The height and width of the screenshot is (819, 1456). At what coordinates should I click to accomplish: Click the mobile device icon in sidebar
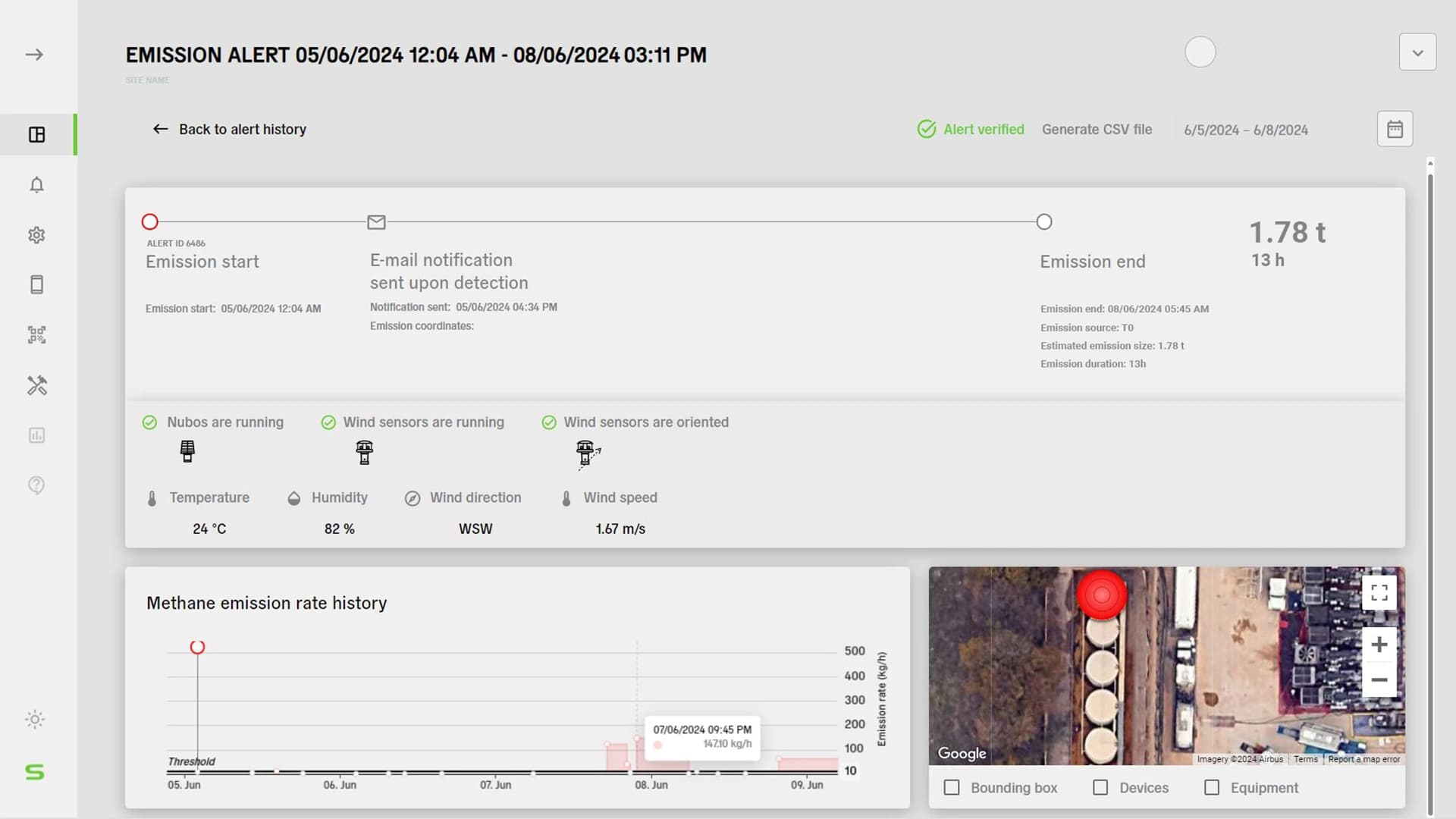coord(36,285)
